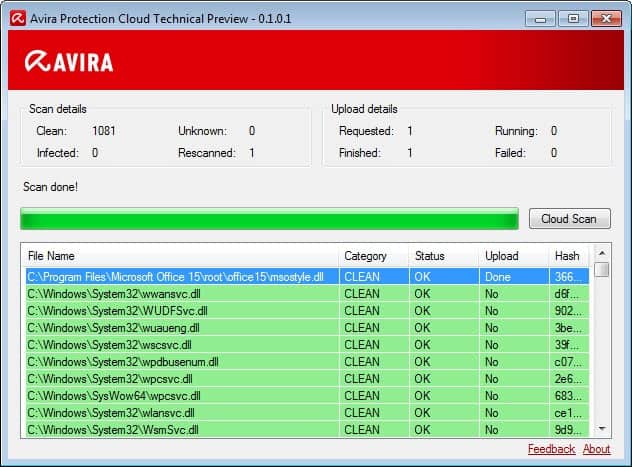Viewport: 632px width, 467px height.
Task: Select the System32\wpcsvc.dll row
Action: click(x=308, y=379)
